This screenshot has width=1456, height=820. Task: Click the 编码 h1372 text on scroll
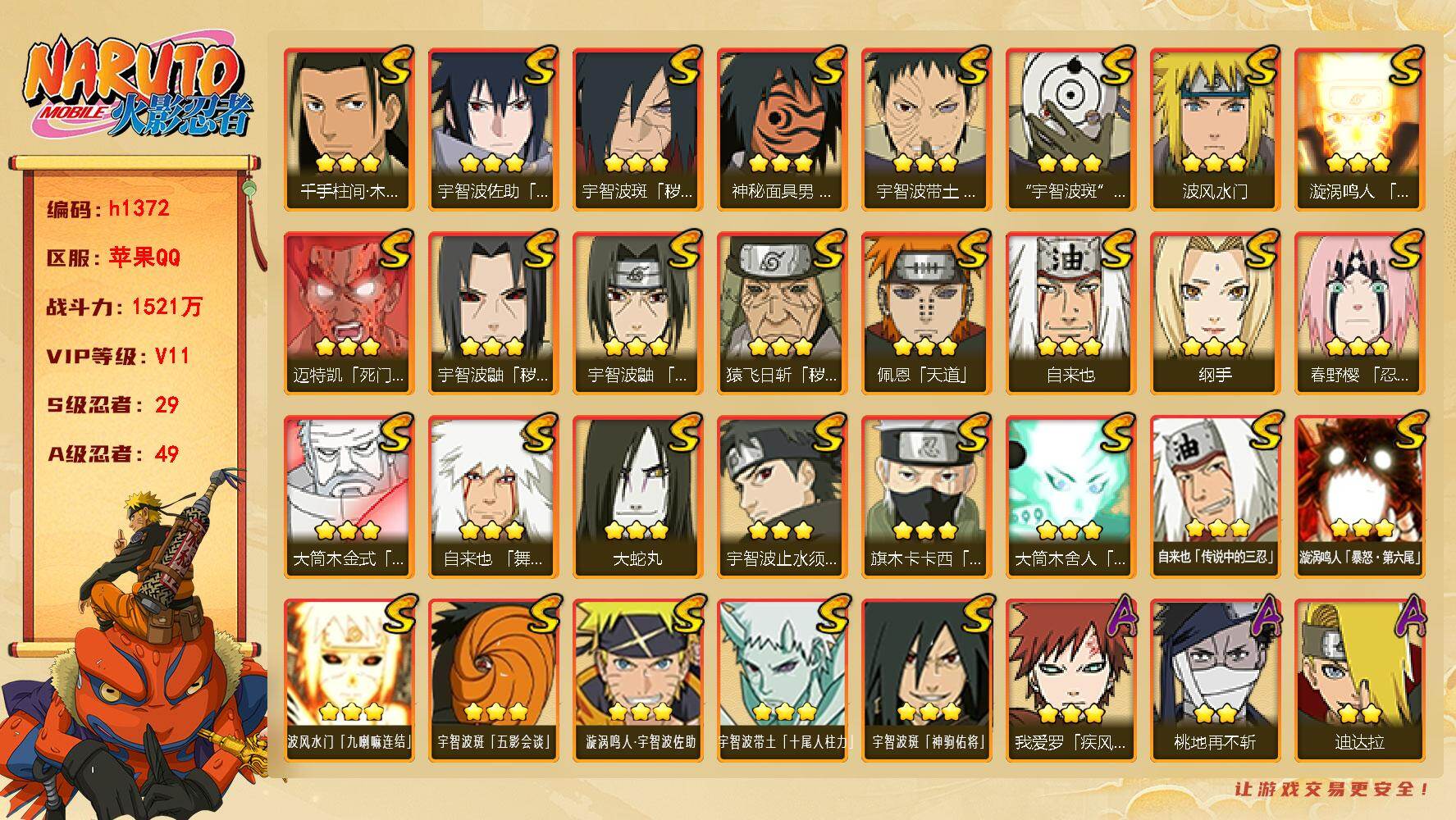108,208
